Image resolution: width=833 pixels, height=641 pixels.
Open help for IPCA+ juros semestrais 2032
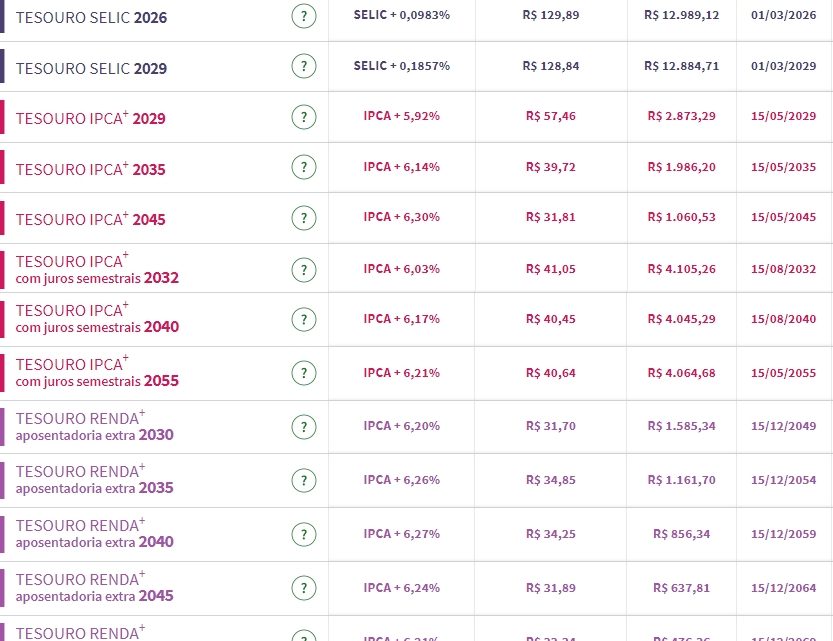[x=304, y=270]
